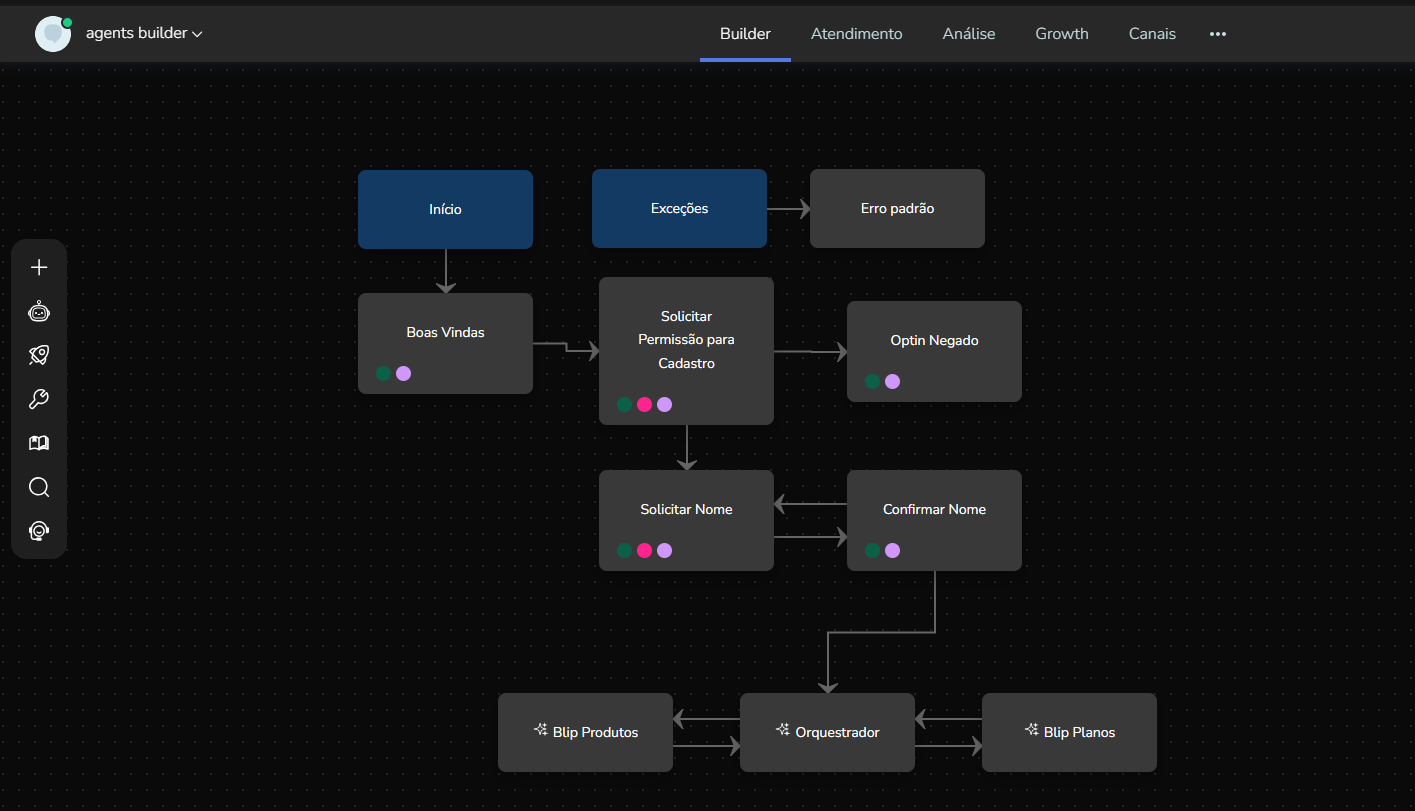Select the Início block in the flow
This screenshot has height=811, width=1415.
(444, 208)
